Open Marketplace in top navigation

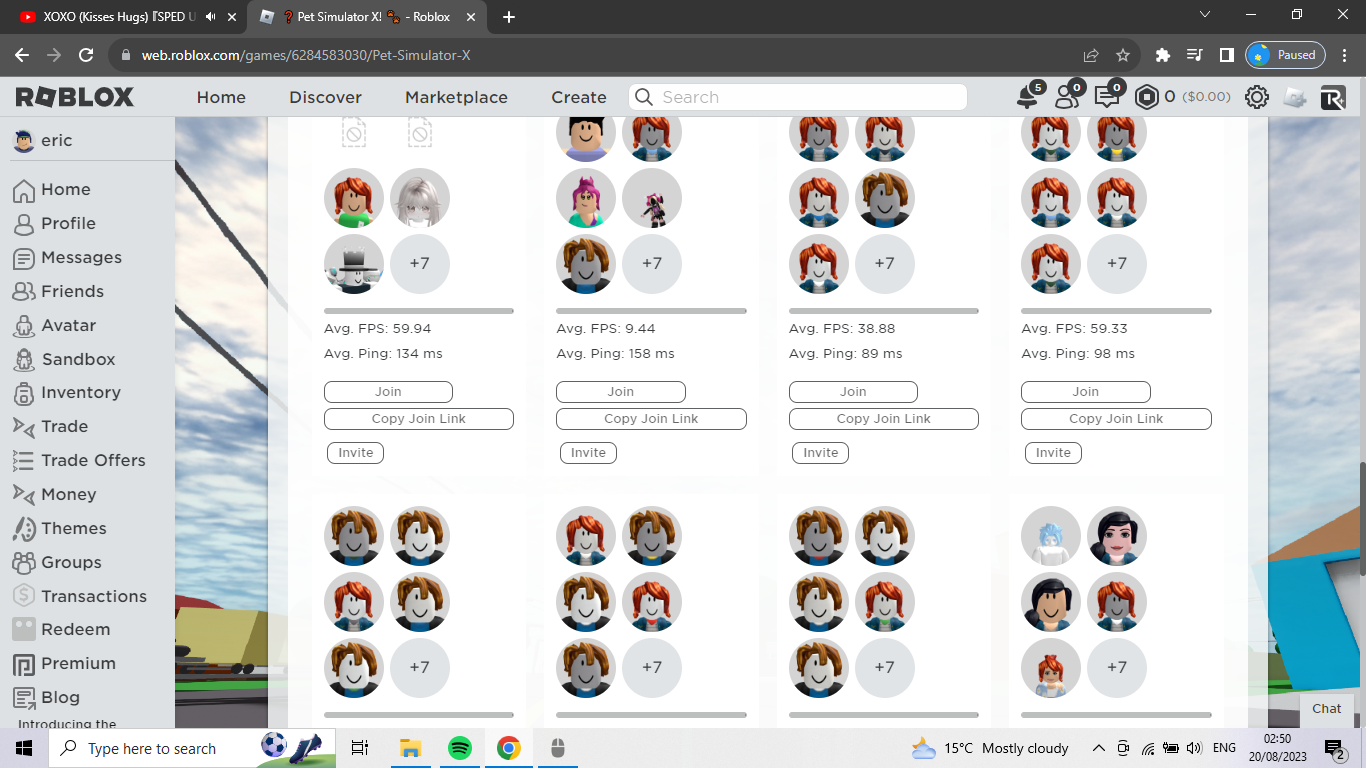[456, 97]
